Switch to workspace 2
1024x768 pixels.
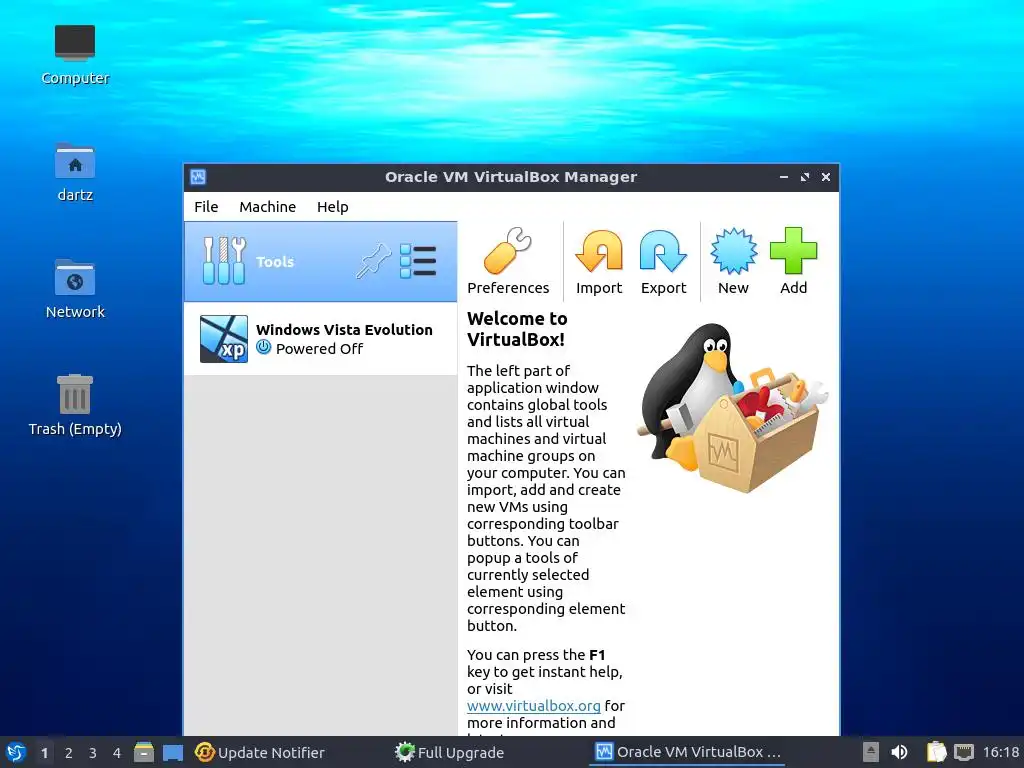[69, 753]
